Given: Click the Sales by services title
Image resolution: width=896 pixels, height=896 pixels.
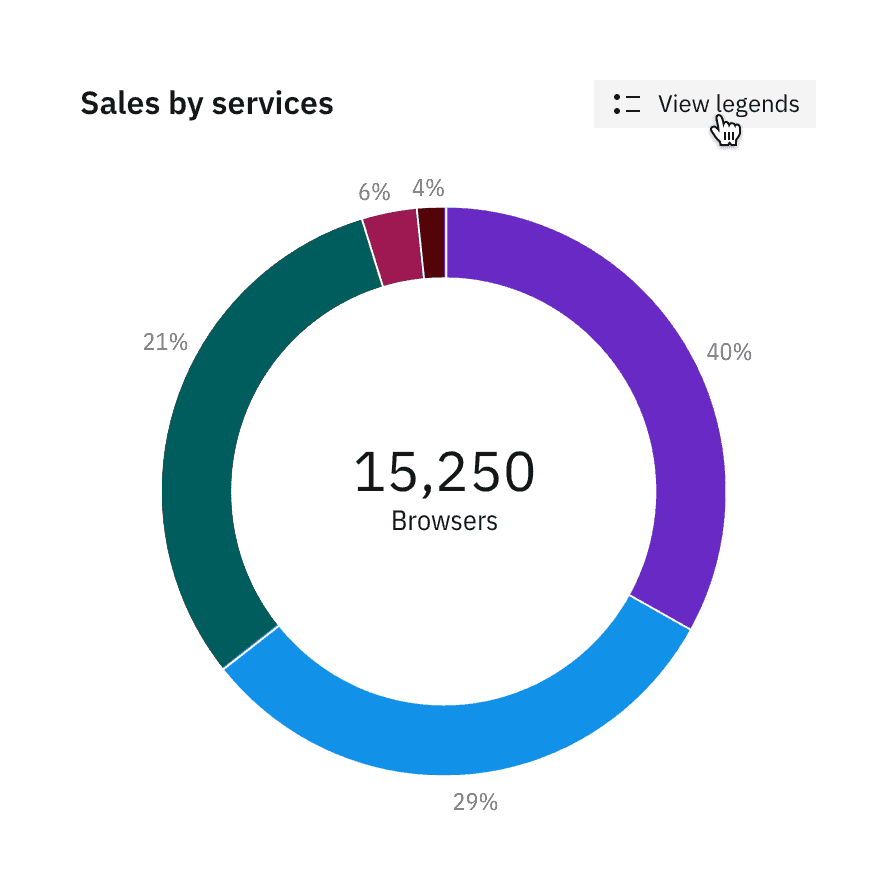Looking at the screenshot, I should 207,103.
